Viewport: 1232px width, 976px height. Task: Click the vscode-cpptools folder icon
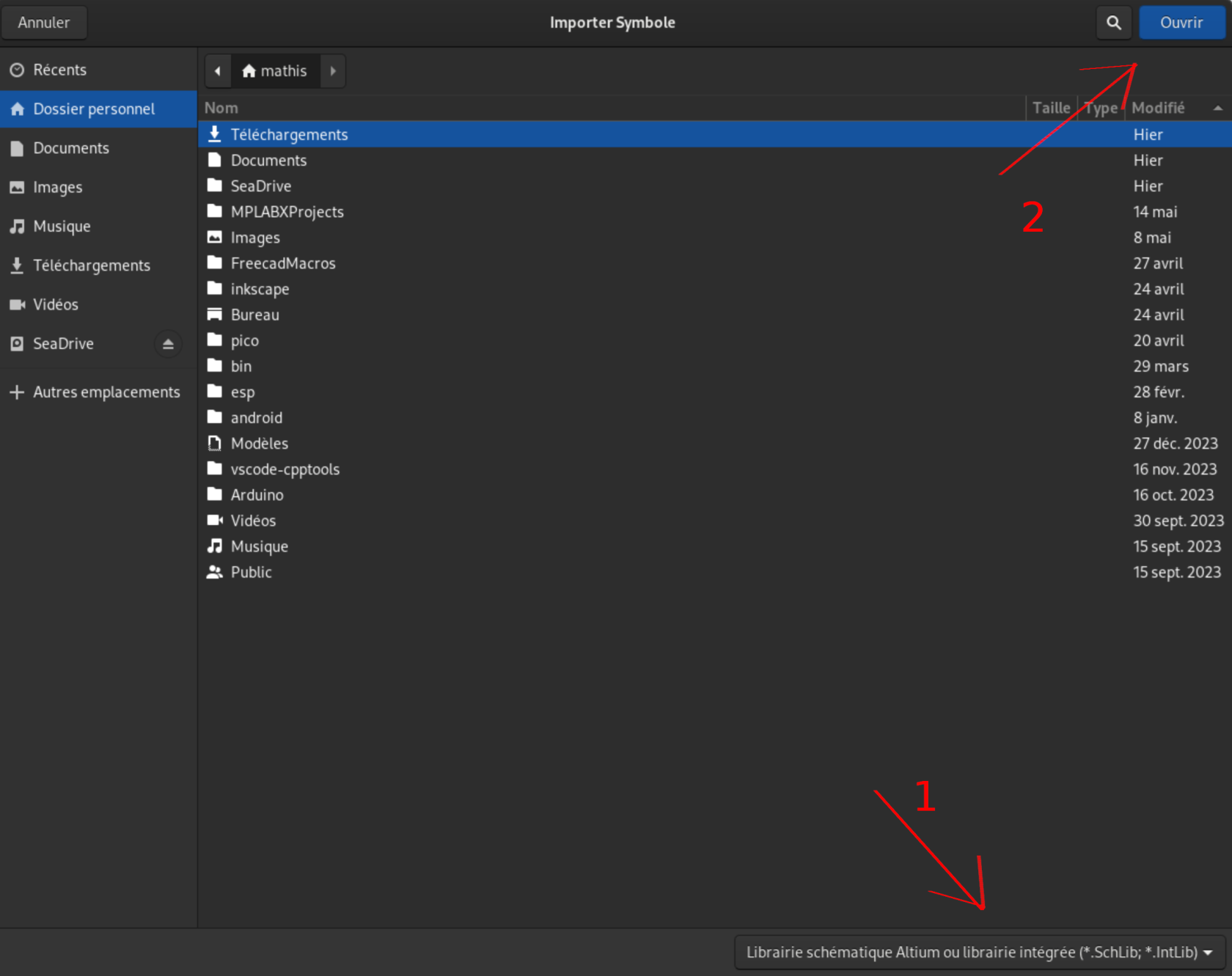(214, 469)
